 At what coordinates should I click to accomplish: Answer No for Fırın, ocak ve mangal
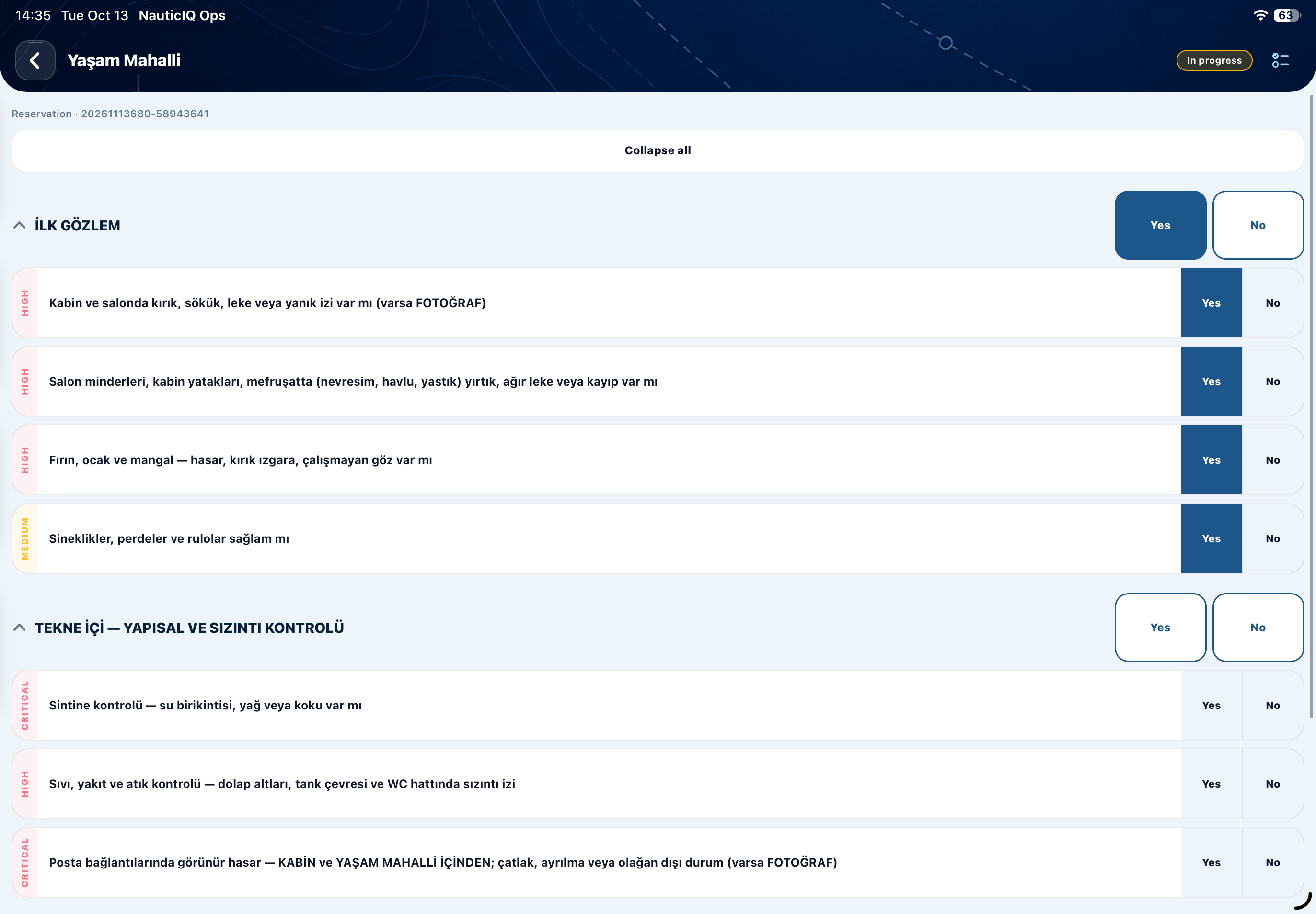pyautogui.click(x=1272, y=460)
